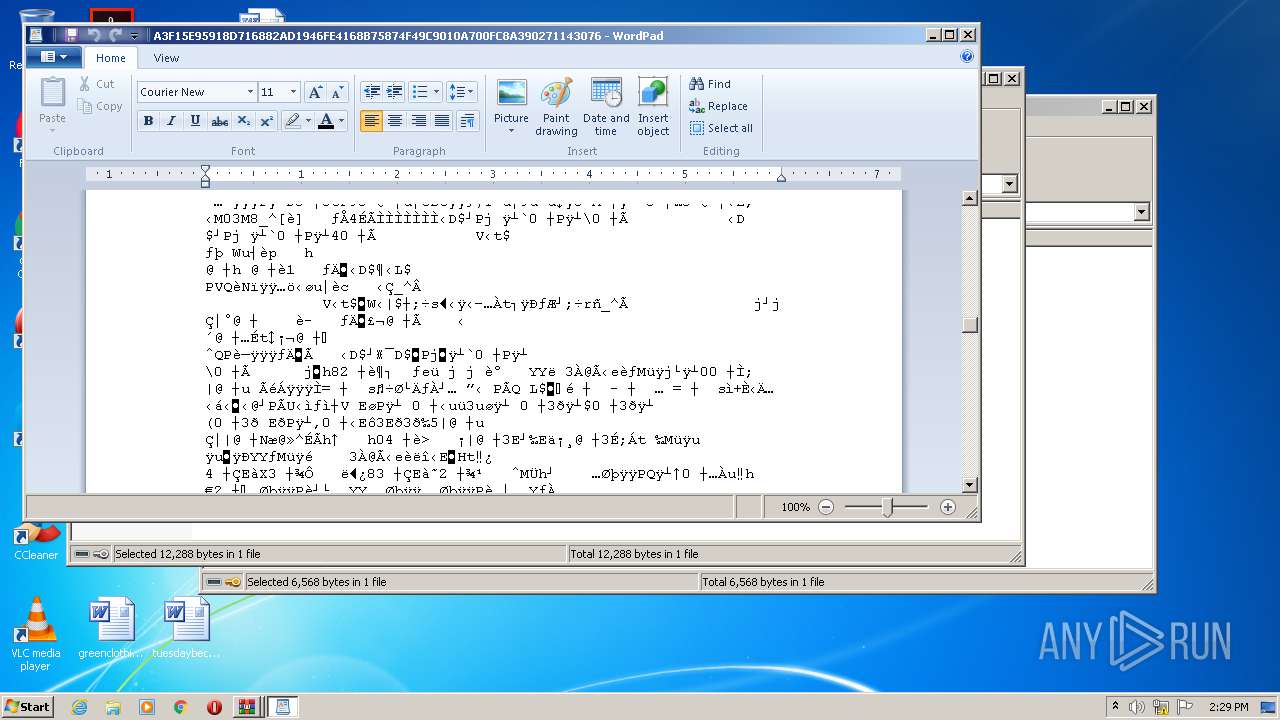Screen dimensions: 1280x720
Task: Toggle Strikethrough formatting
Action: [219, 121]
